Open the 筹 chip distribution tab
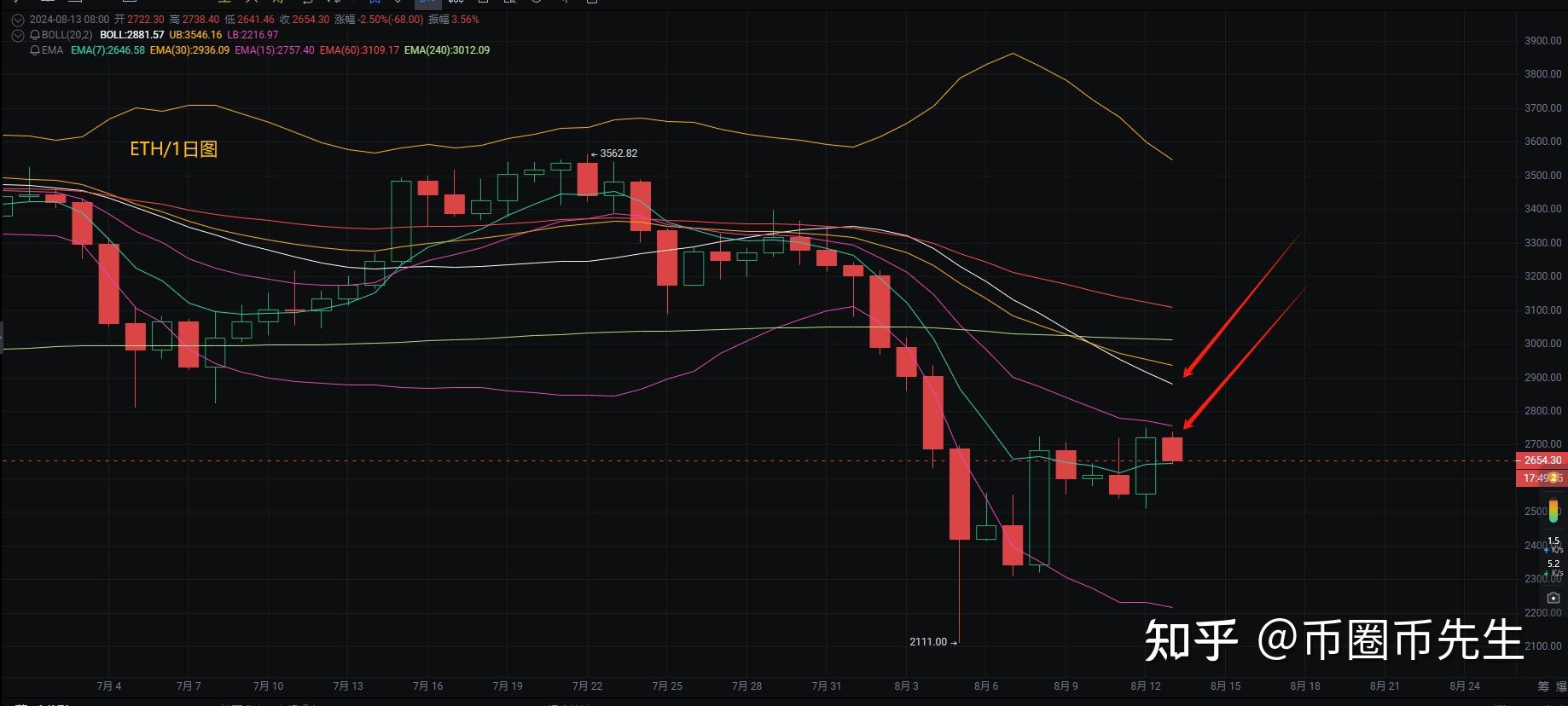1568x706 pixels. click(x=1542, y=686)
